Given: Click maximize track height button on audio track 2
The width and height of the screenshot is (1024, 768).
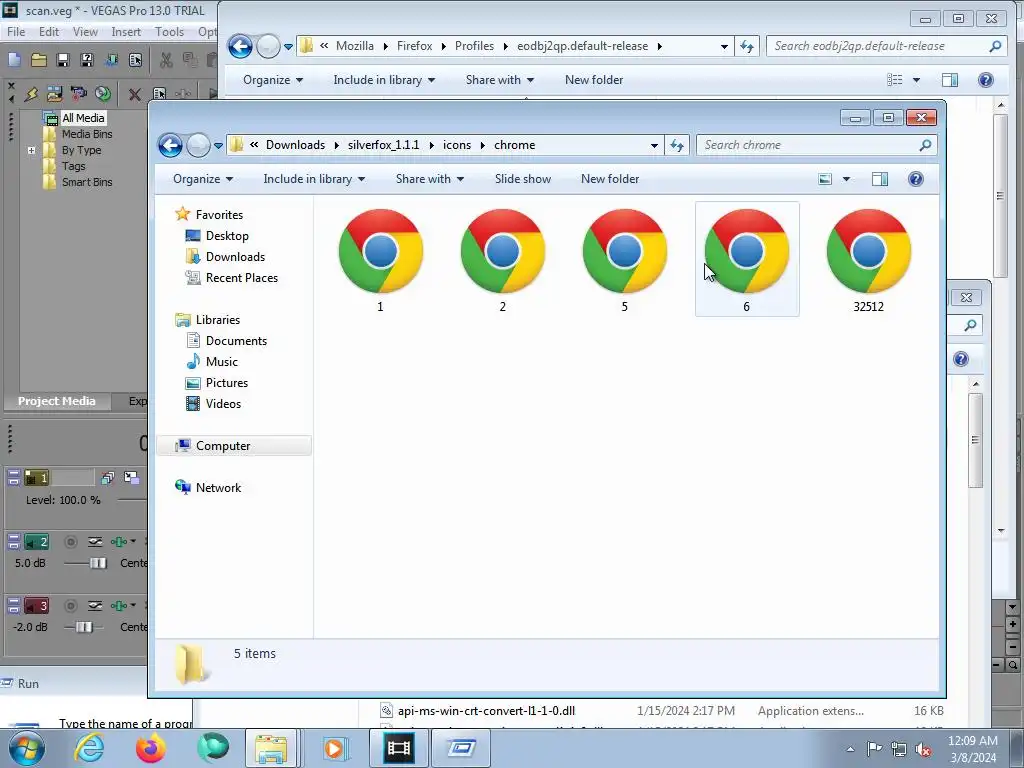Looking at the screenshot, I should click(x=13, y=545).
